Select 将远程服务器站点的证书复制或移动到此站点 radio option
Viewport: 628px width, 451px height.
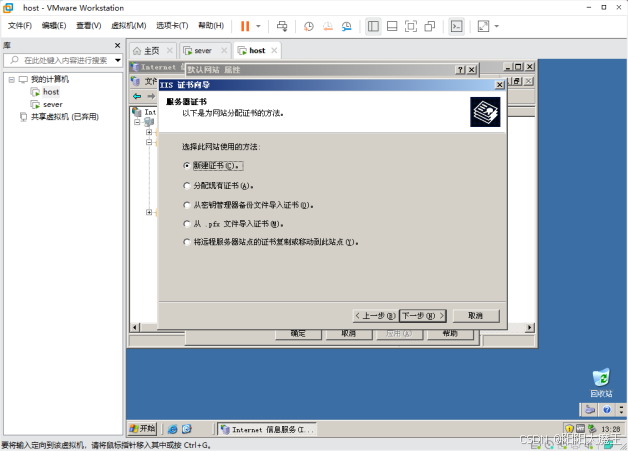point(186,242)
